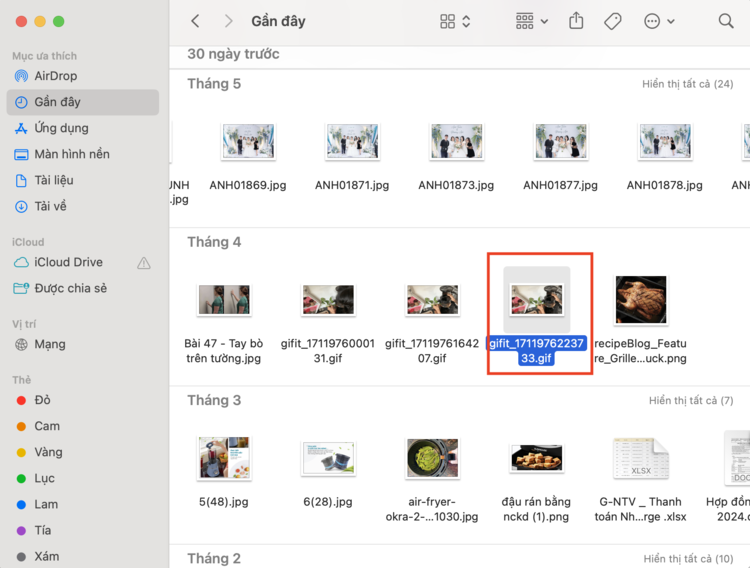Select Bài 47 - Tay bò trên tường.jpg thumbnail
This screenshot has width=750, height=568.
[x=224, y=300]
